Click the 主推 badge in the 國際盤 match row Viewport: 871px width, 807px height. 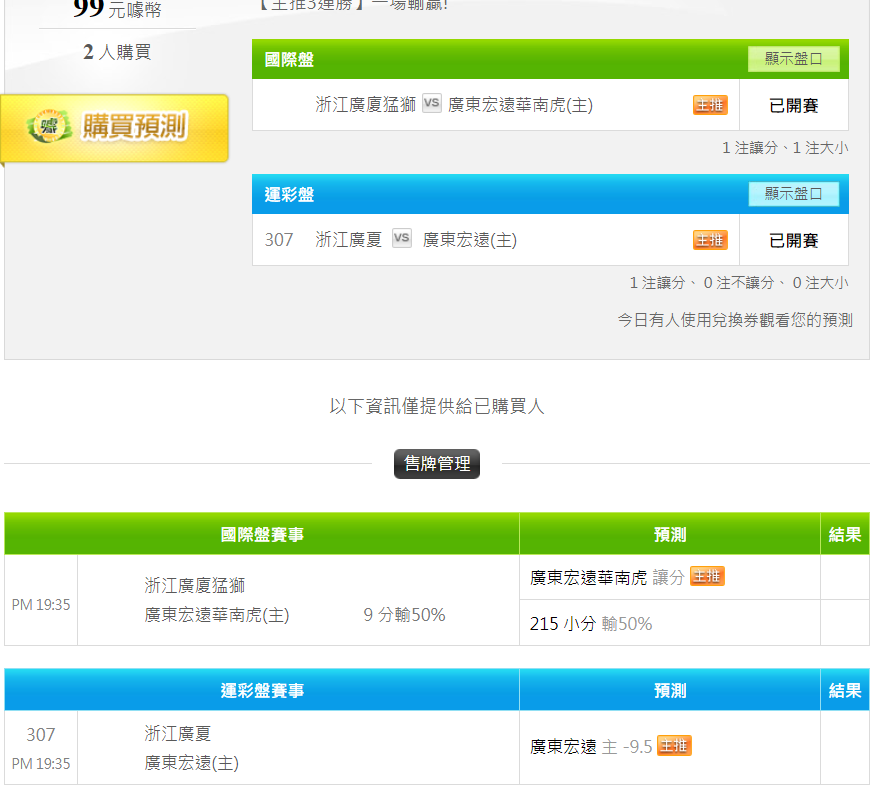[710, 105]
